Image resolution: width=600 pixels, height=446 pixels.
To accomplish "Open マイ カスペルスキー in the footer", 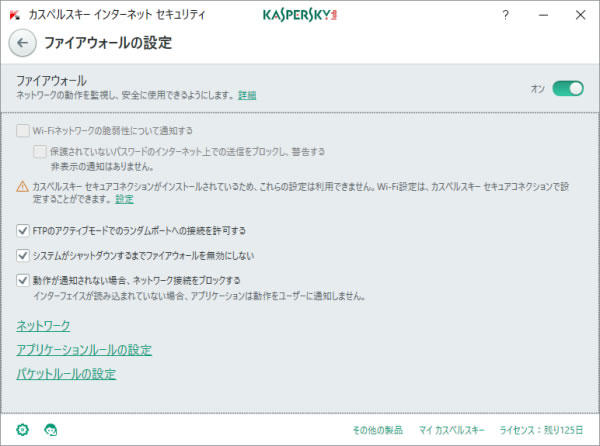I will point(452,430).
